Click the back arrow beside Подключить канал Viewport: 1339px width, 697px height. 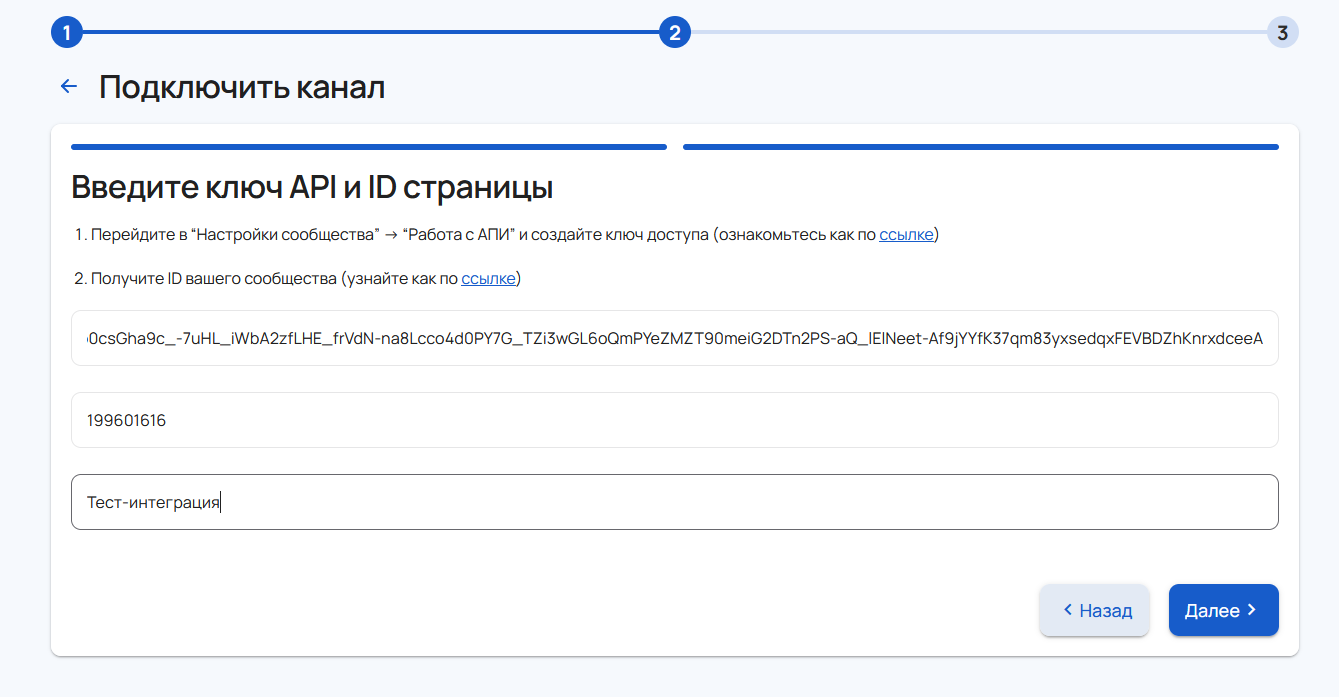(x=69, y=87)
